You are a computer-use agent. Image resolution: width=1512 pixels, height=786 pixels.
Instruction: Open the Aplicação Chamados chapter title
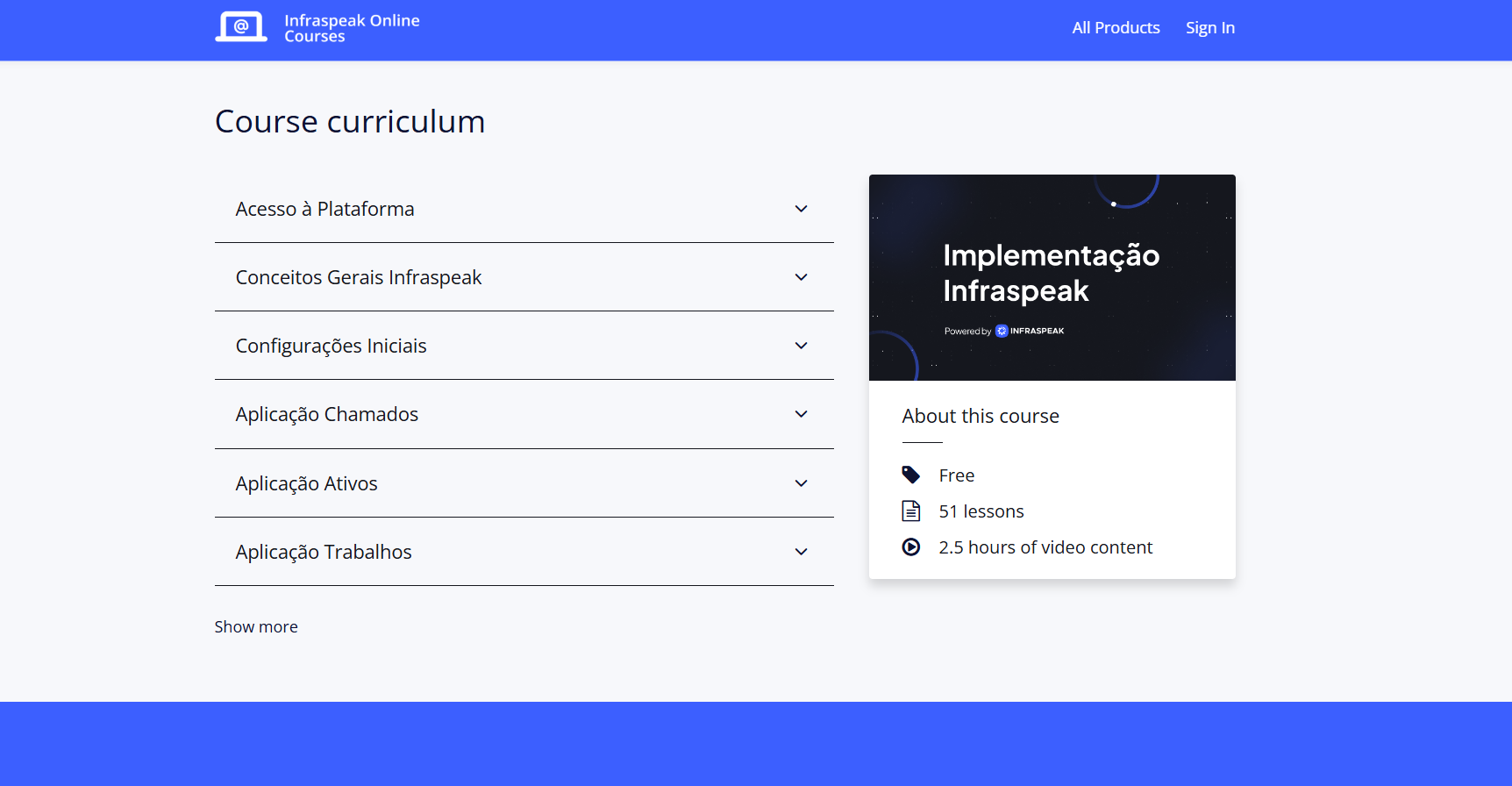tap(326, 414)
